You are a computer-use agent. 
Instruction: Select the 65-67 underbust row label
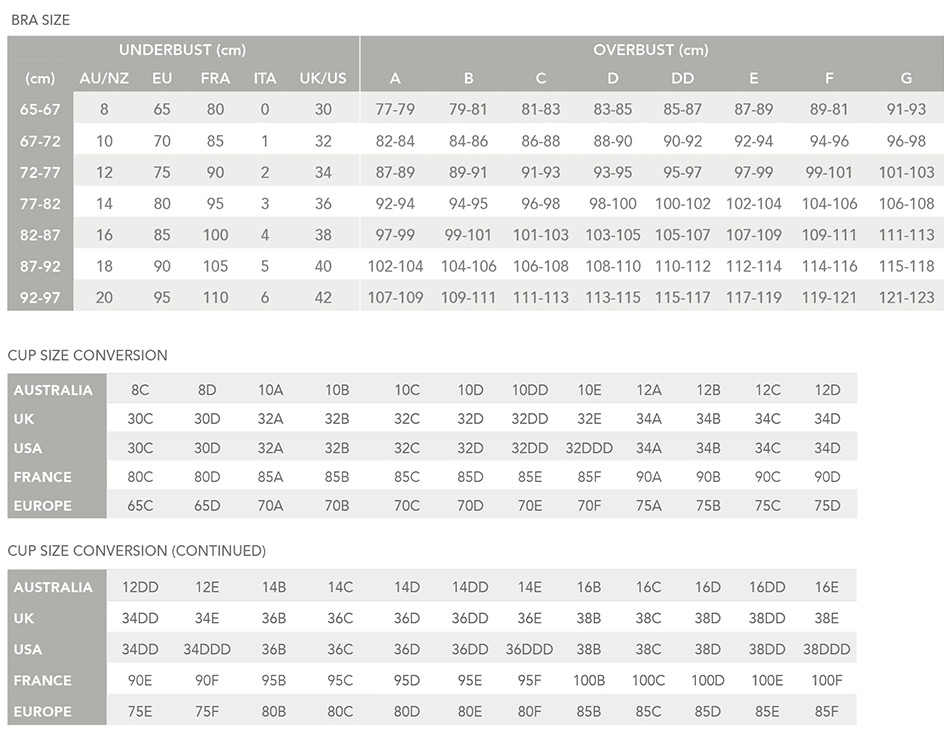(40, 110)
